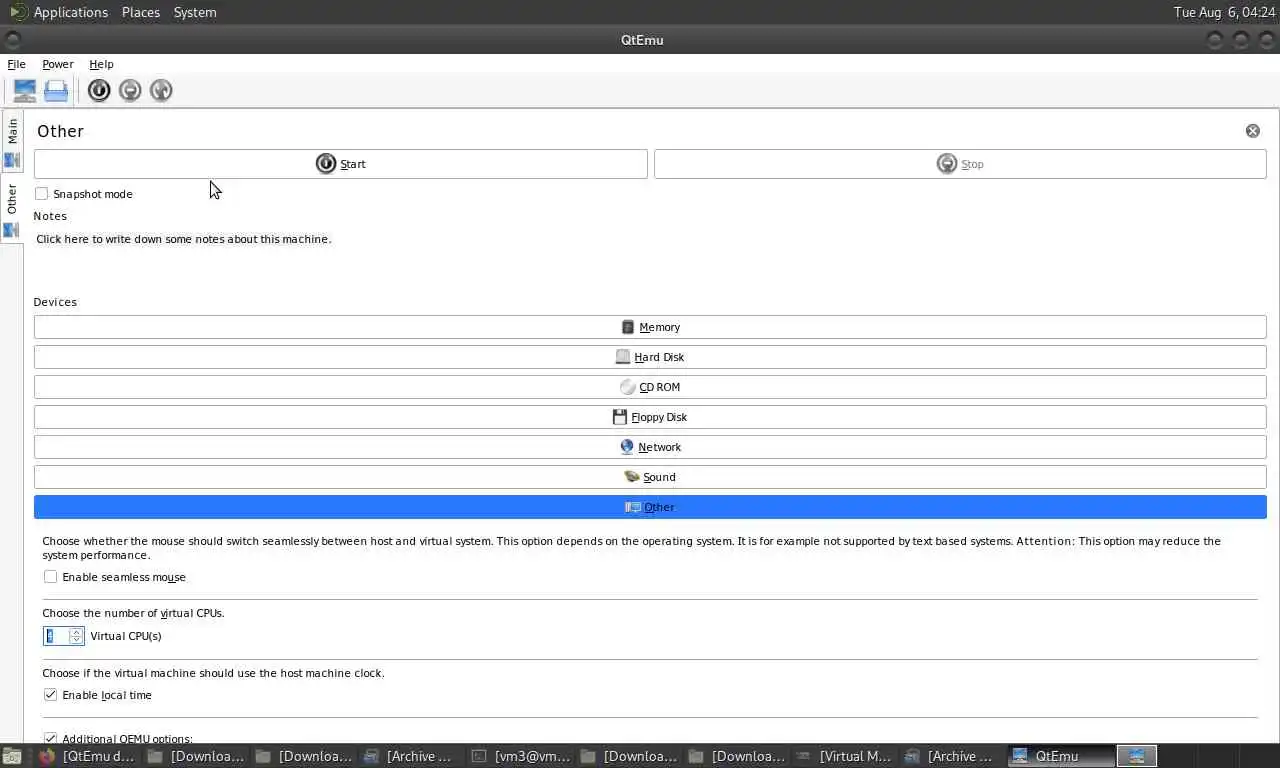This screenshot has height=768, width=1280.
Task: Open the Places menu in the top panel
Action: click(x=140, y=12)
